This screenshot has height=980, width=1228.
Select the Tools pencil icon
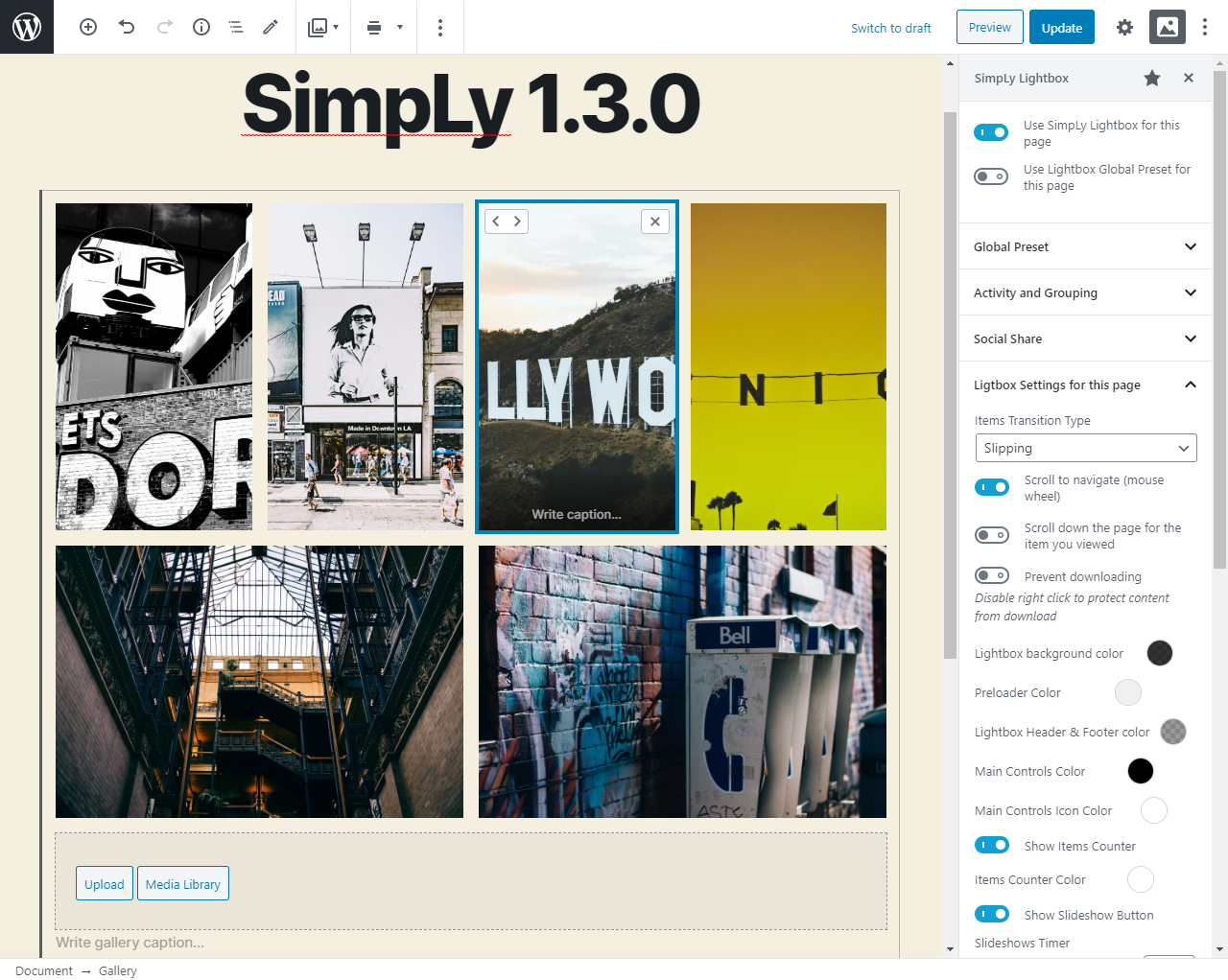271,27
